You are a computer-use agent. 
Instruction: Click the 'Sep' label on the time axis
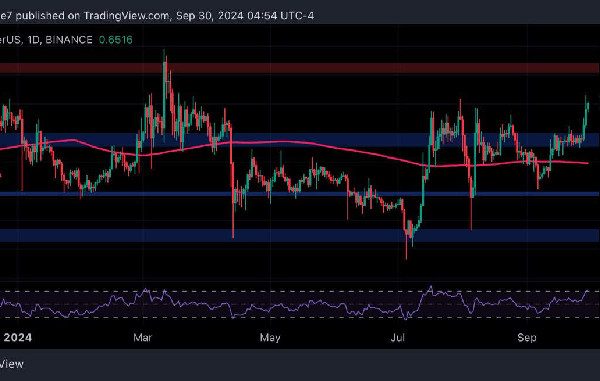click(x=527, y=337)
